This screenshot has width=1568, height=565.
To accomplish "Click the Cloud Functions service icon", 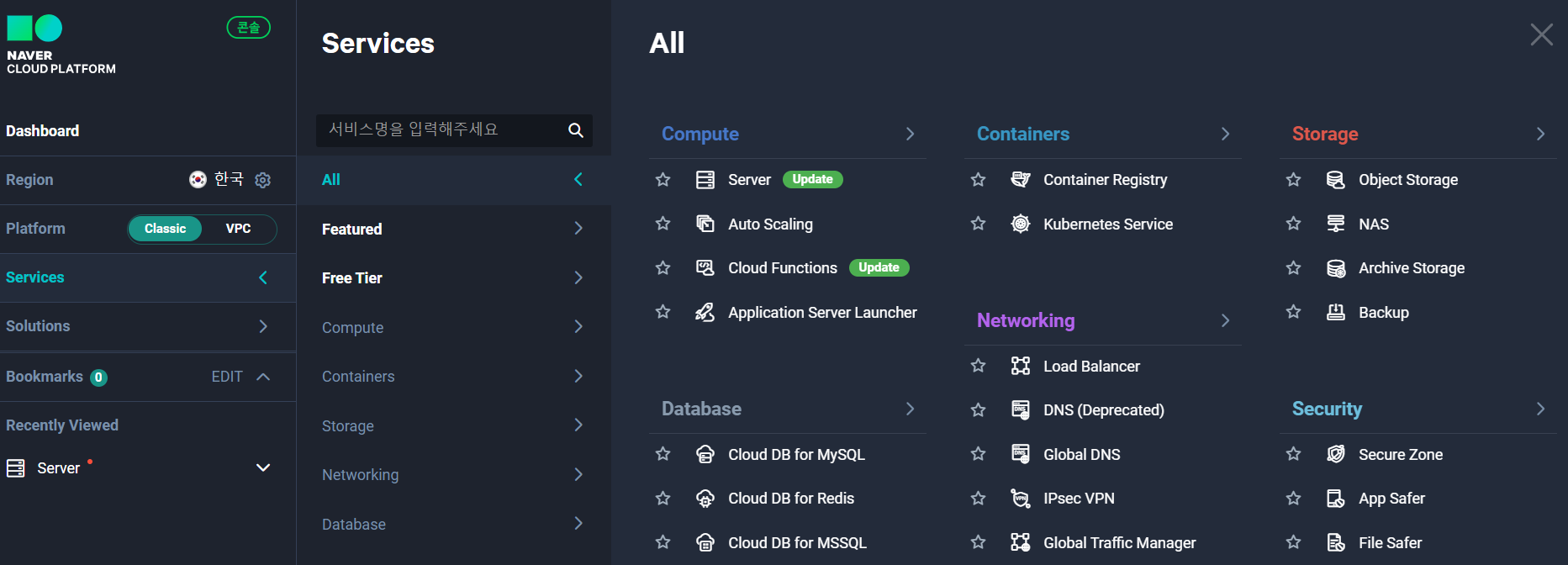I will (x=705, y=267).
